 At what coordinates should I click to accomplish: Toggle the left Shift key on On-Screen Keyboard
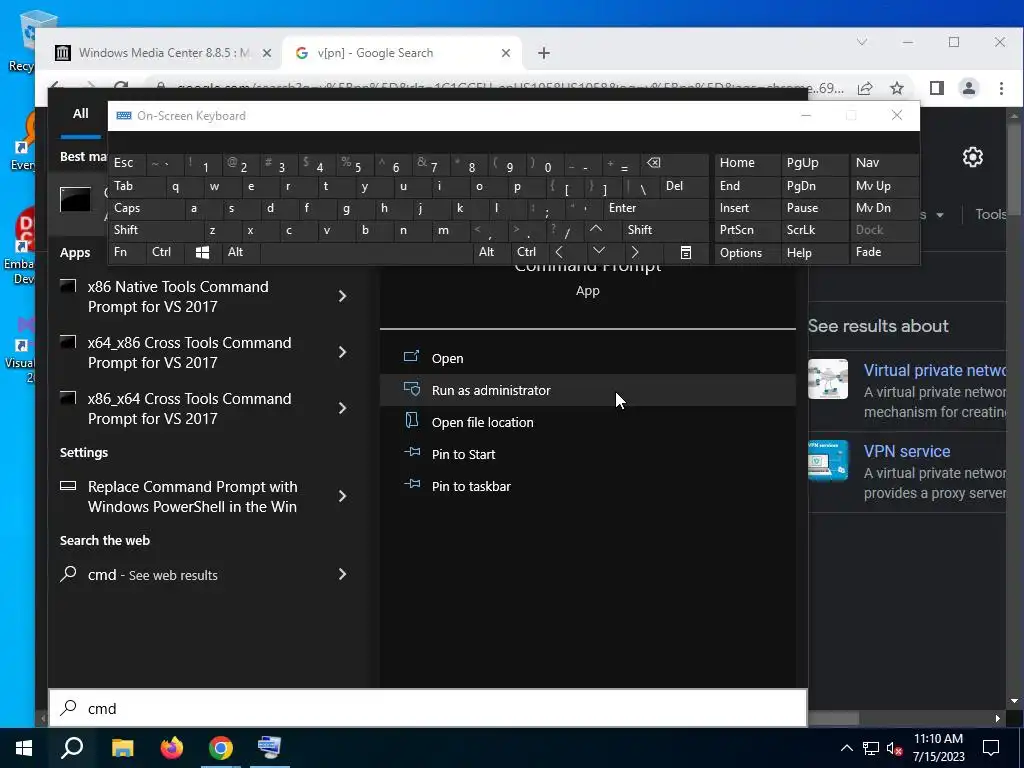point(155,230)
